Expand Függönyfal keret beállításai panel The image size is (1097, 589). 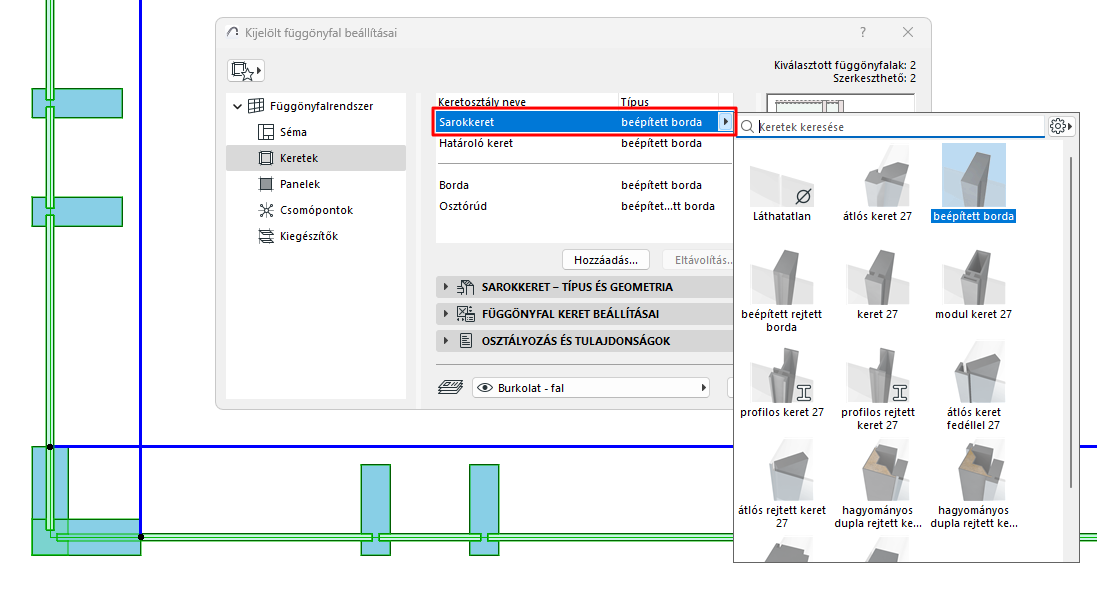point(584,314)
